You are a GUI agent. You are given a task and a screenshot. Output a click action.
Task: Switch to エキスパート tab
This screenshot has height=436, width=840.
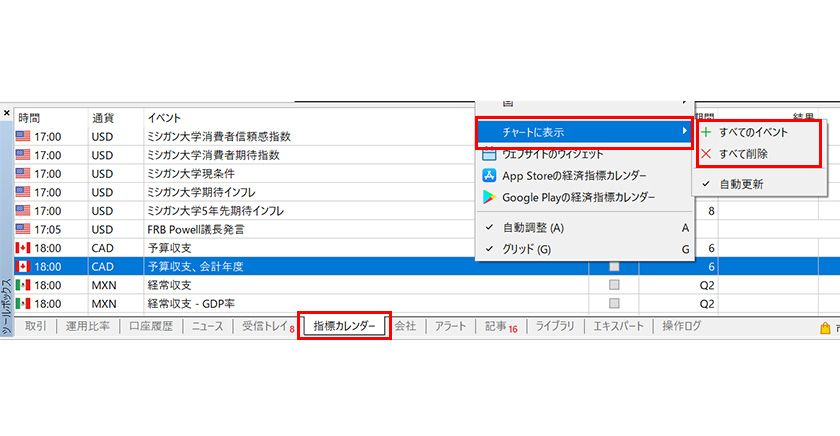(618, 326)
